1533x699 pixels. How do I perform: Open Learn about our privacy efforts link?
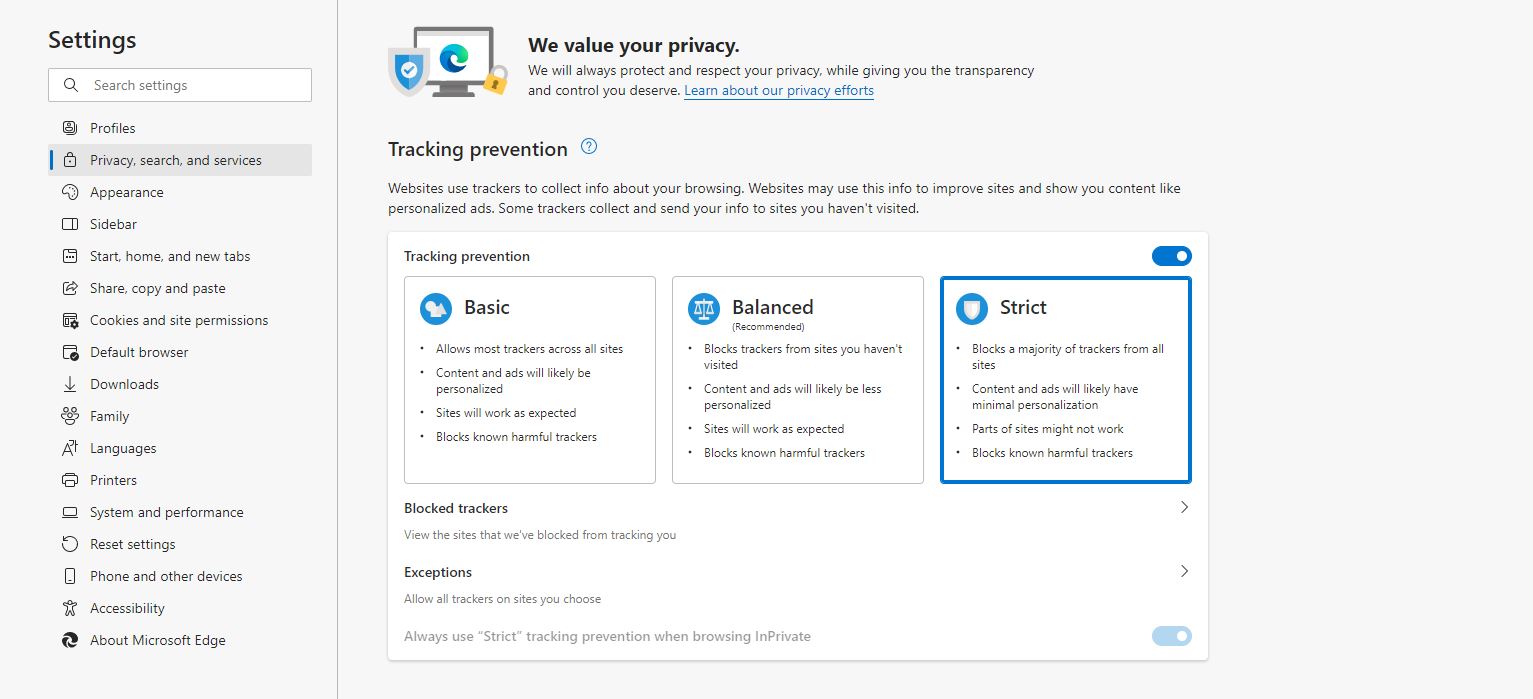pyautogui.click(x=779, y=91)
